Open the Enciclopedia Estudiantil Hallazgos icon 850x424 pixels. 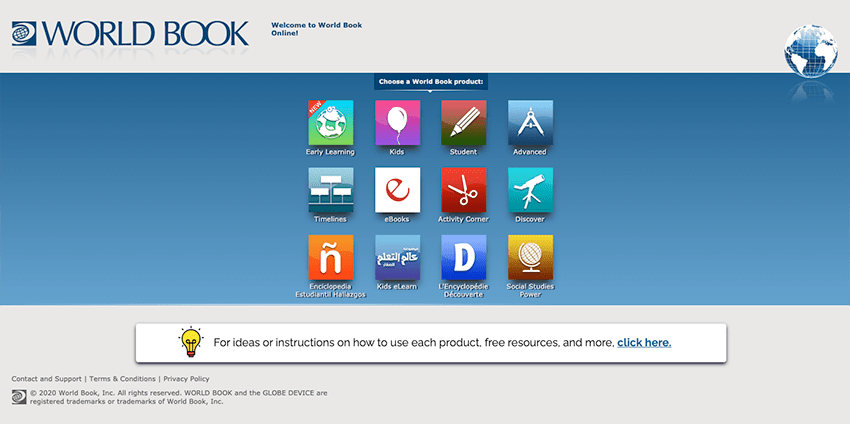331,257
